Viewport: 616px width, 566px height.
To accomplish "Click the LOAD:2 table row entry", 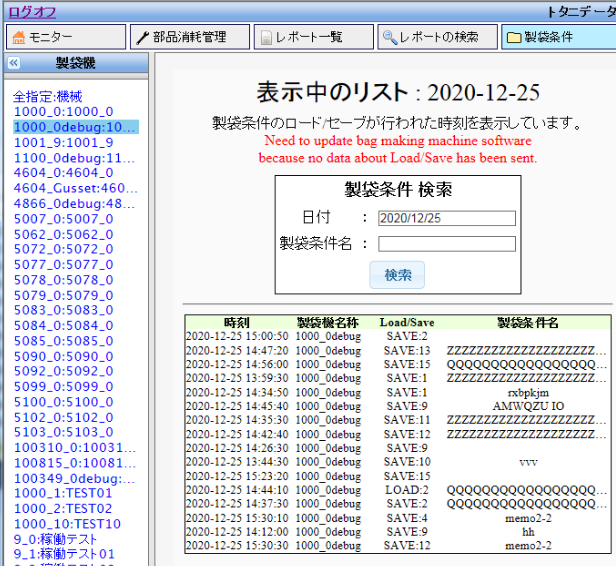I will tap(407, 490).
